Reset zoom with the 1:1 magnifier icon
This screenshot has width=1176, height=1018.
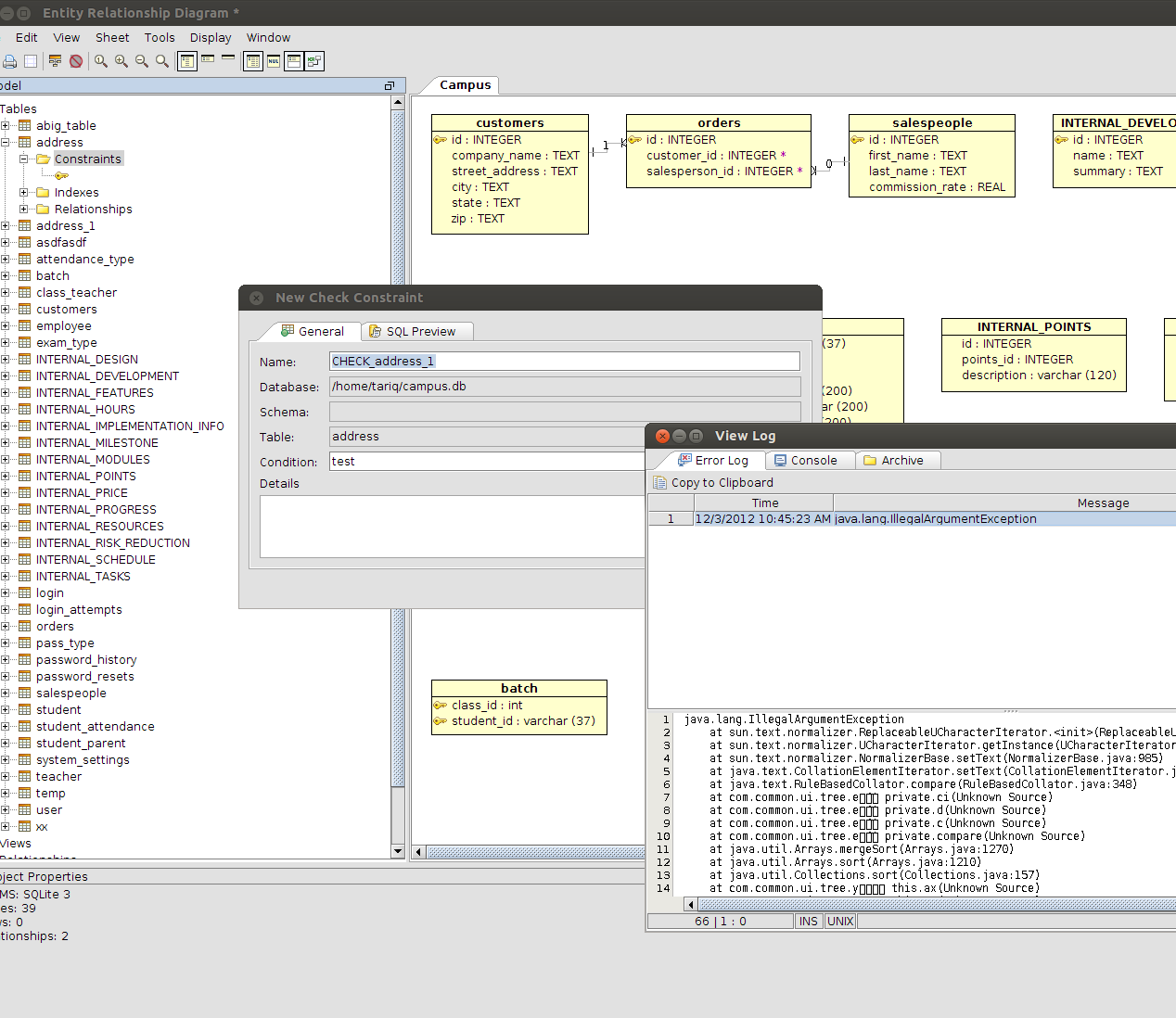(x=101, y=61)
